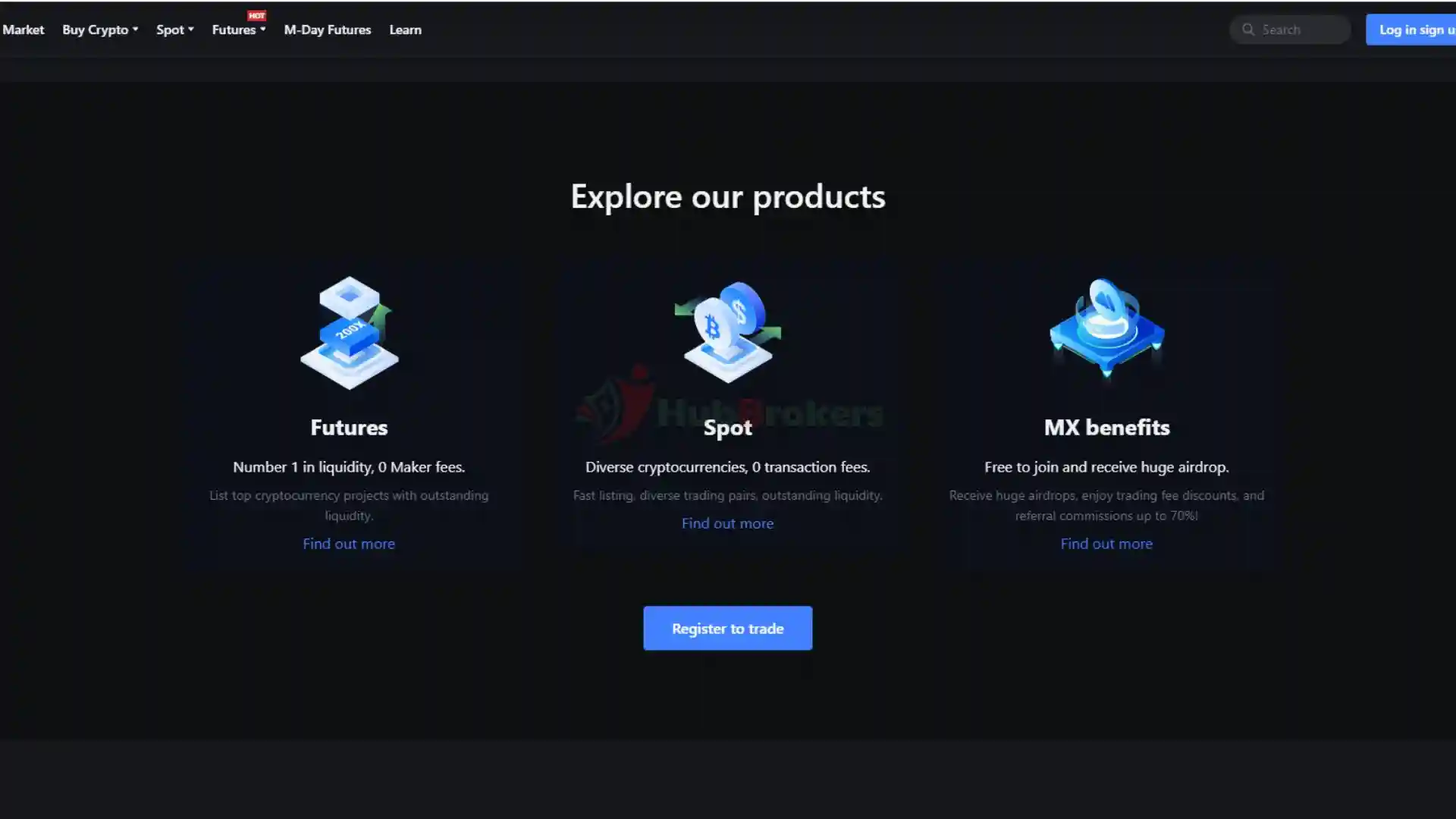1456x819 pixels.
Task: Open the Market menu item
Action: pos(23,30)
